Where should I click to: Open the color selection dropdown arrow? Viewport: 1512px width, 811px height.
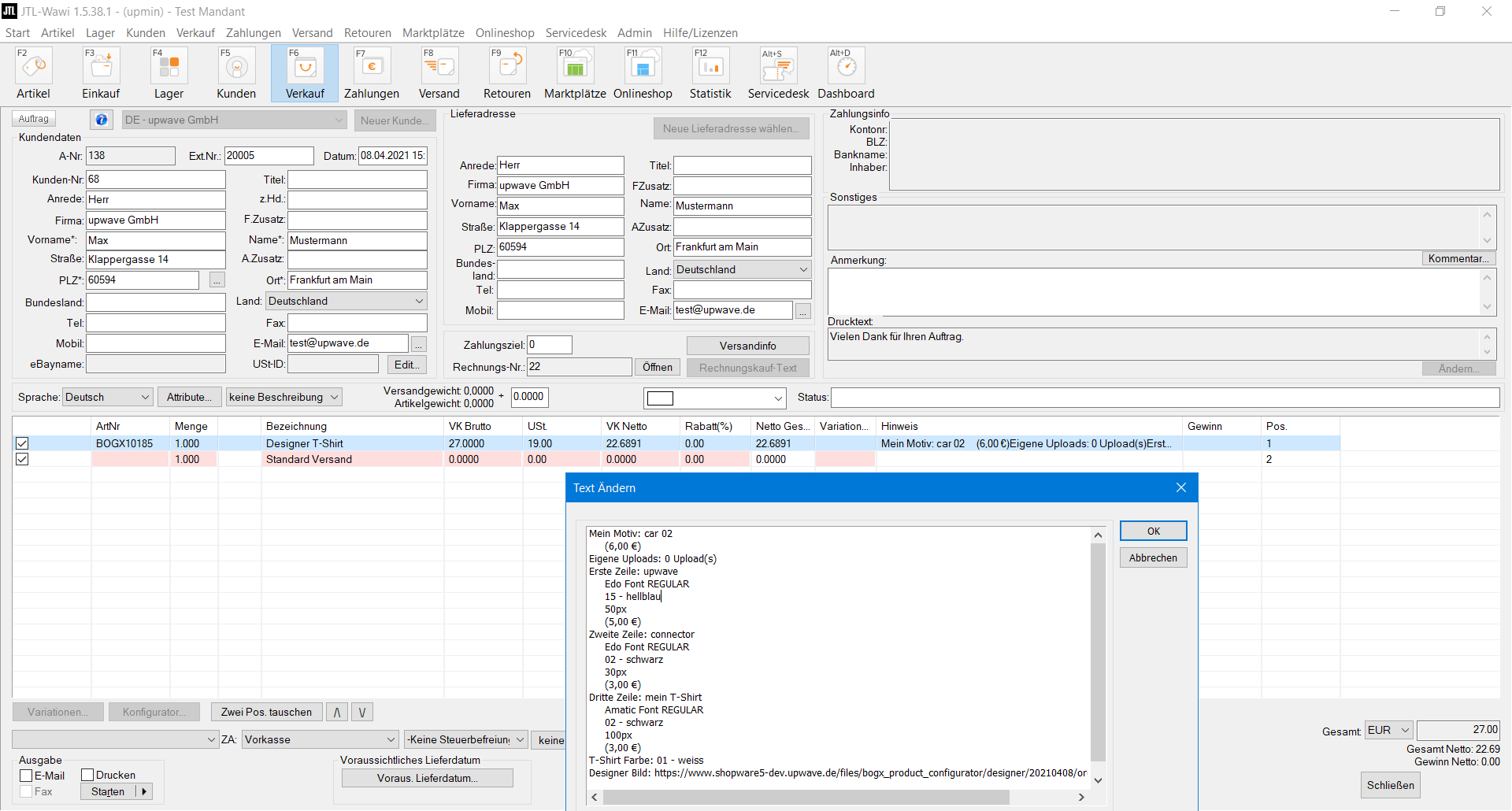coord(778,398)
